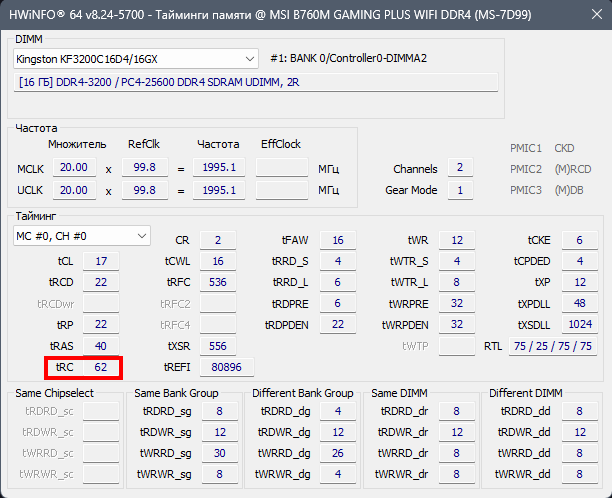The width and height of the screenshot is (612, 498).
Task: Click the tRDPRE value 6
Action: [338, 303]
